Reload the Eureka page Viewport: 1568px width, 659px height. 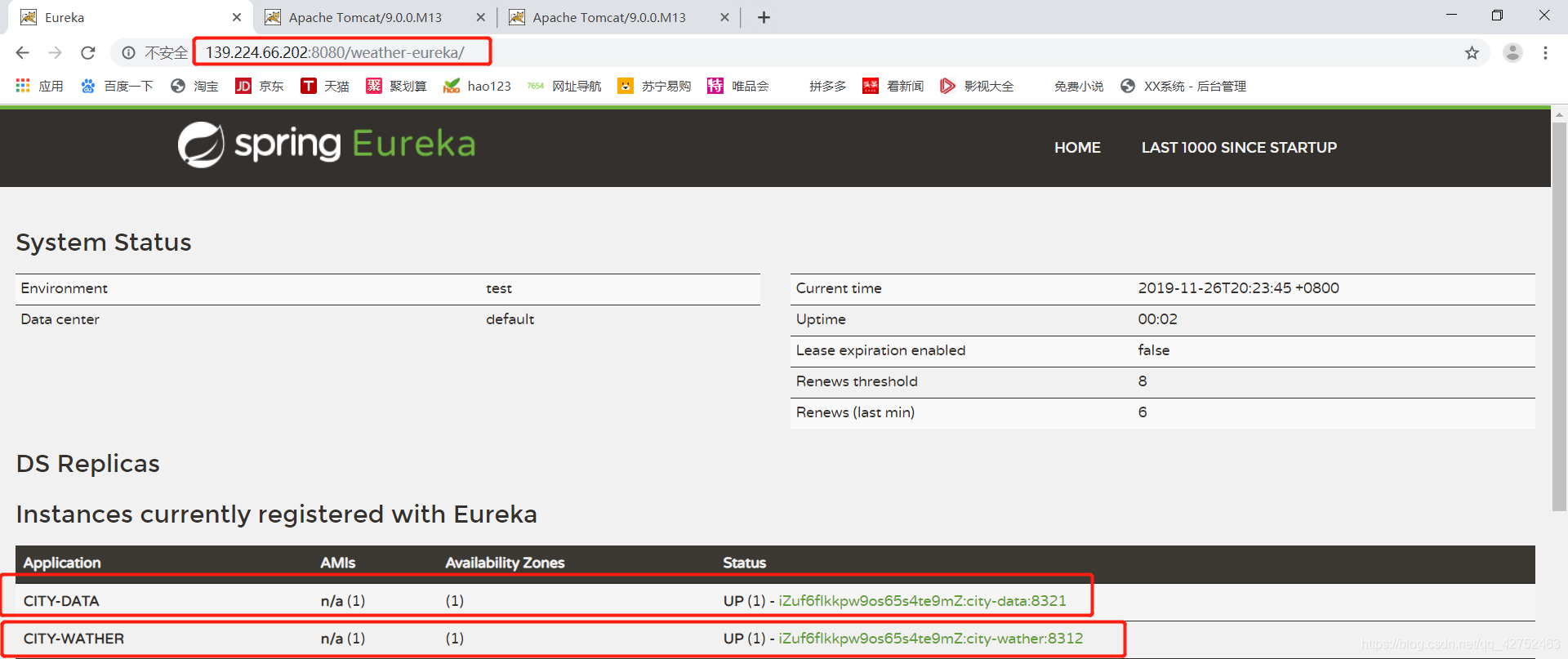click(88, 53)
